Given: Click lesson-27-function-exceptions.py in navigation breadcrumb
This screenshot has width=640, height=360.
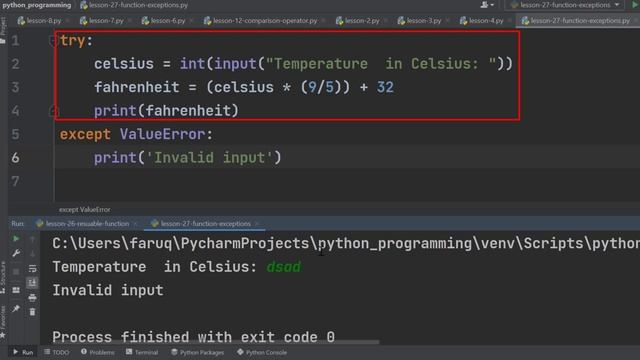Looking at the screenshot, I should click(x=134, y=5).
